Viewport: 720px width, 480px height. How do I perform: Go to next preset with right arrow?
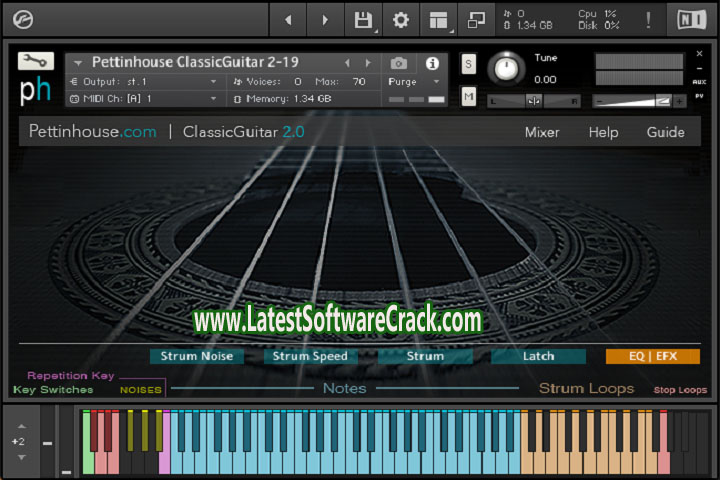click(x=325, y=20)
